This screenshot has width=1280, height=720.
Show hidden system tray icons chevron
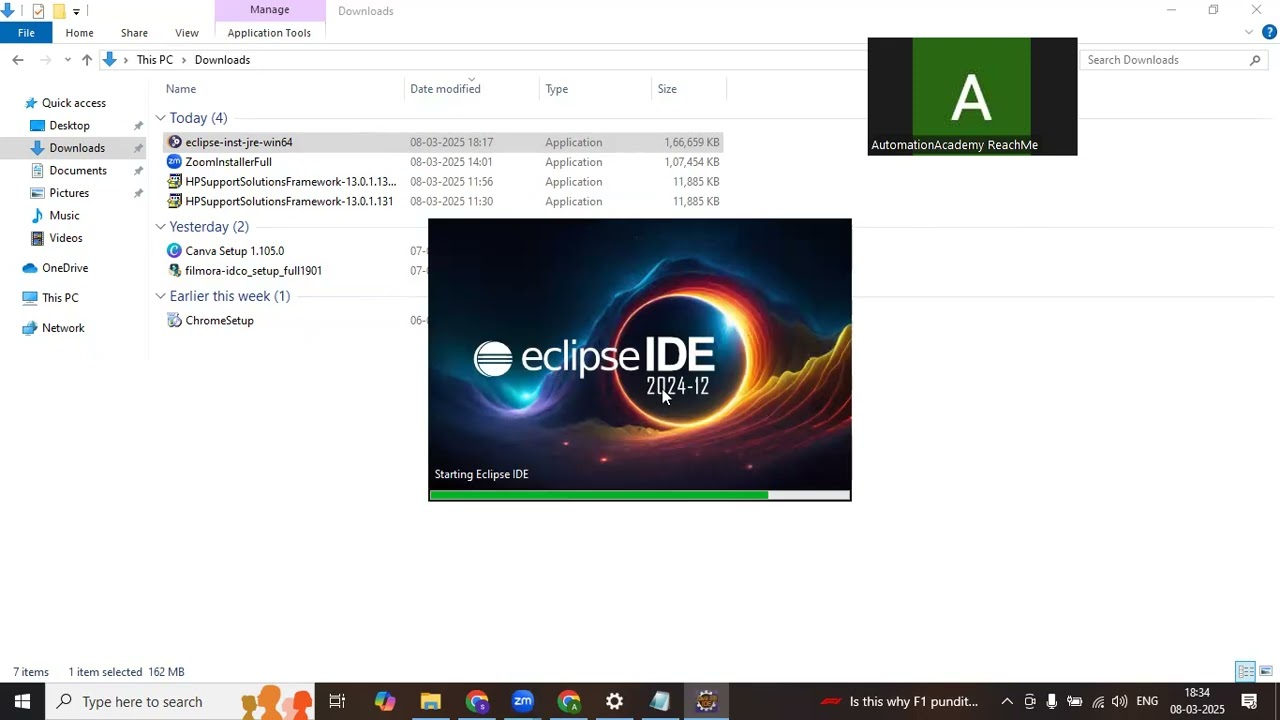[1007, 701]
